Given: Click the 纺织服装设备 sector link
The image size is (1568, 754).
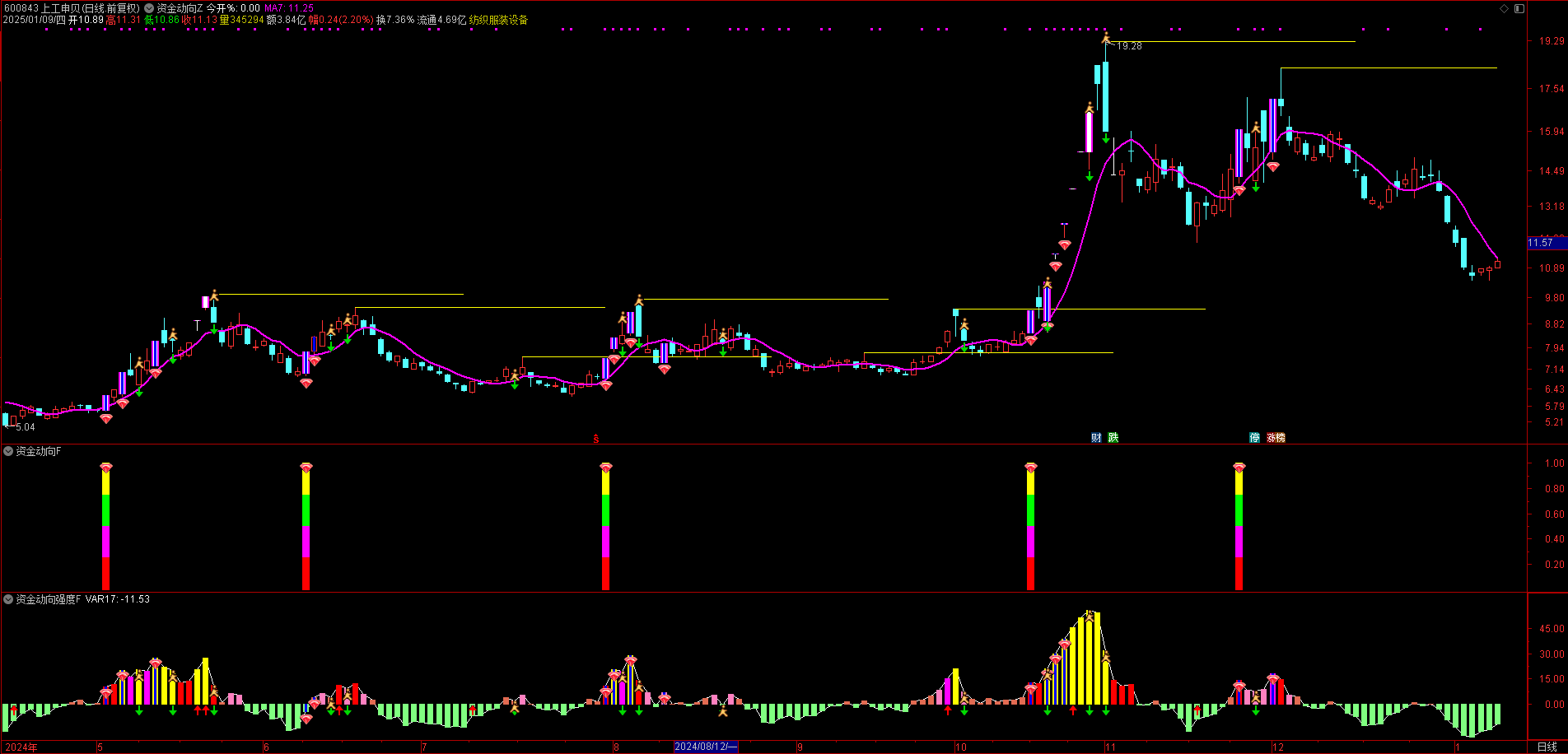Looking at the screenshot, I should 498,20.
